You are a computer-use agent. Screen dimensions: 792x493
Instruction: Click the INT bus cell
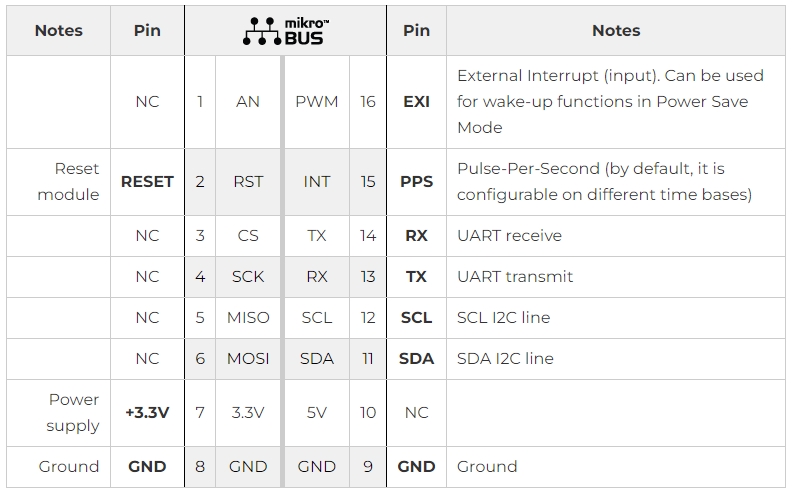[x=317, y=182]
